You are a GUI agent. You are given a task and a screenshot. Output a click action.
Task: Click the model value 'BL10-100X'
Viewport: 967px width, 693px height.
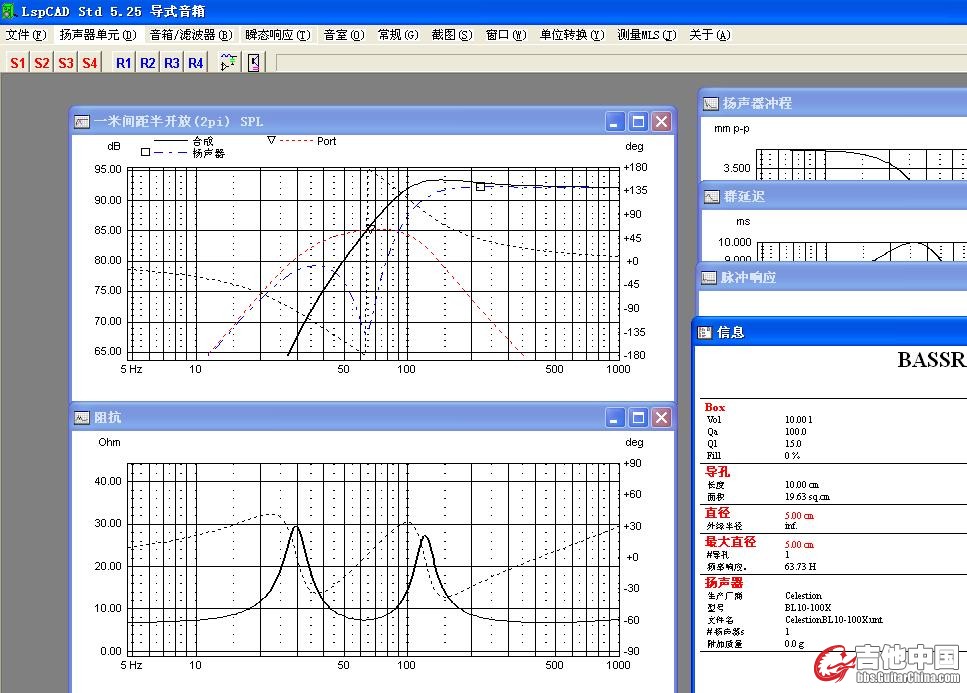[x=808, y=607]
